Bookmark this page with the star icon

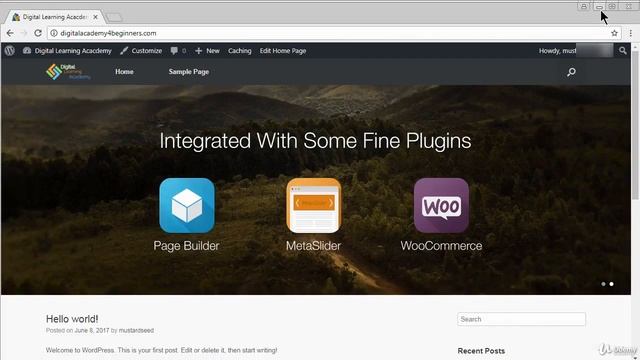(x=614, y=33)
